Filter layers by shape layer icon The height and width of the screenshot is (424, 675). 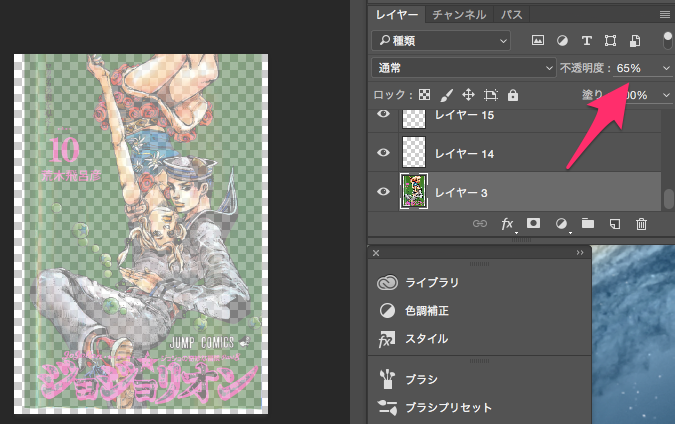click(610, 40)
